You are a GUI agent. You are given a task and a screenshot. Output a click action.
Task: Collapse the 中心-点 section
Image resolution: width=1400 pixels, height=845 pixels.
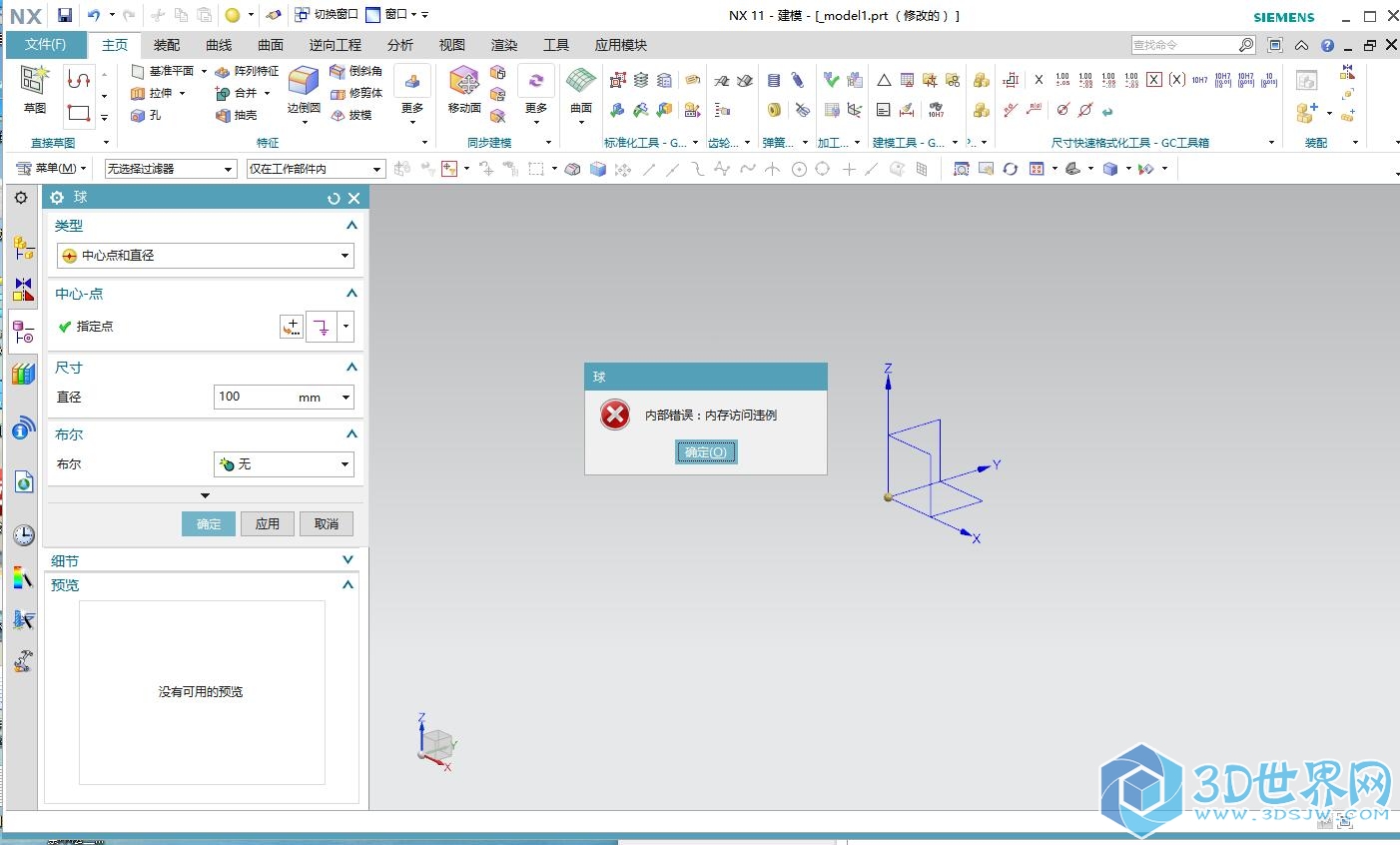pos(351,294)
